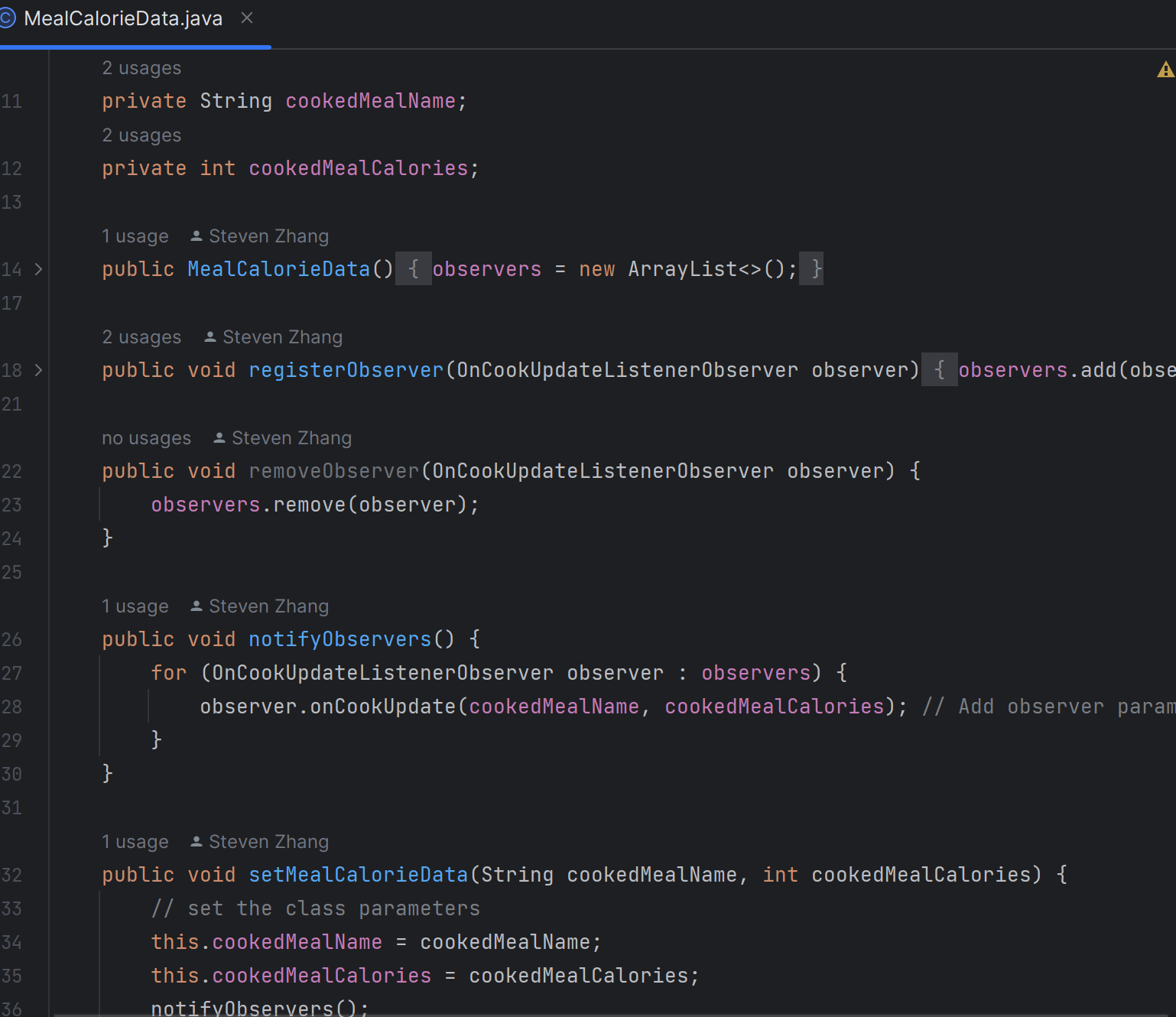The image size is (1176, 1017).
Task: Click Steven Zhang author hint above setMealCalorieData
Action: coord(260,842)
